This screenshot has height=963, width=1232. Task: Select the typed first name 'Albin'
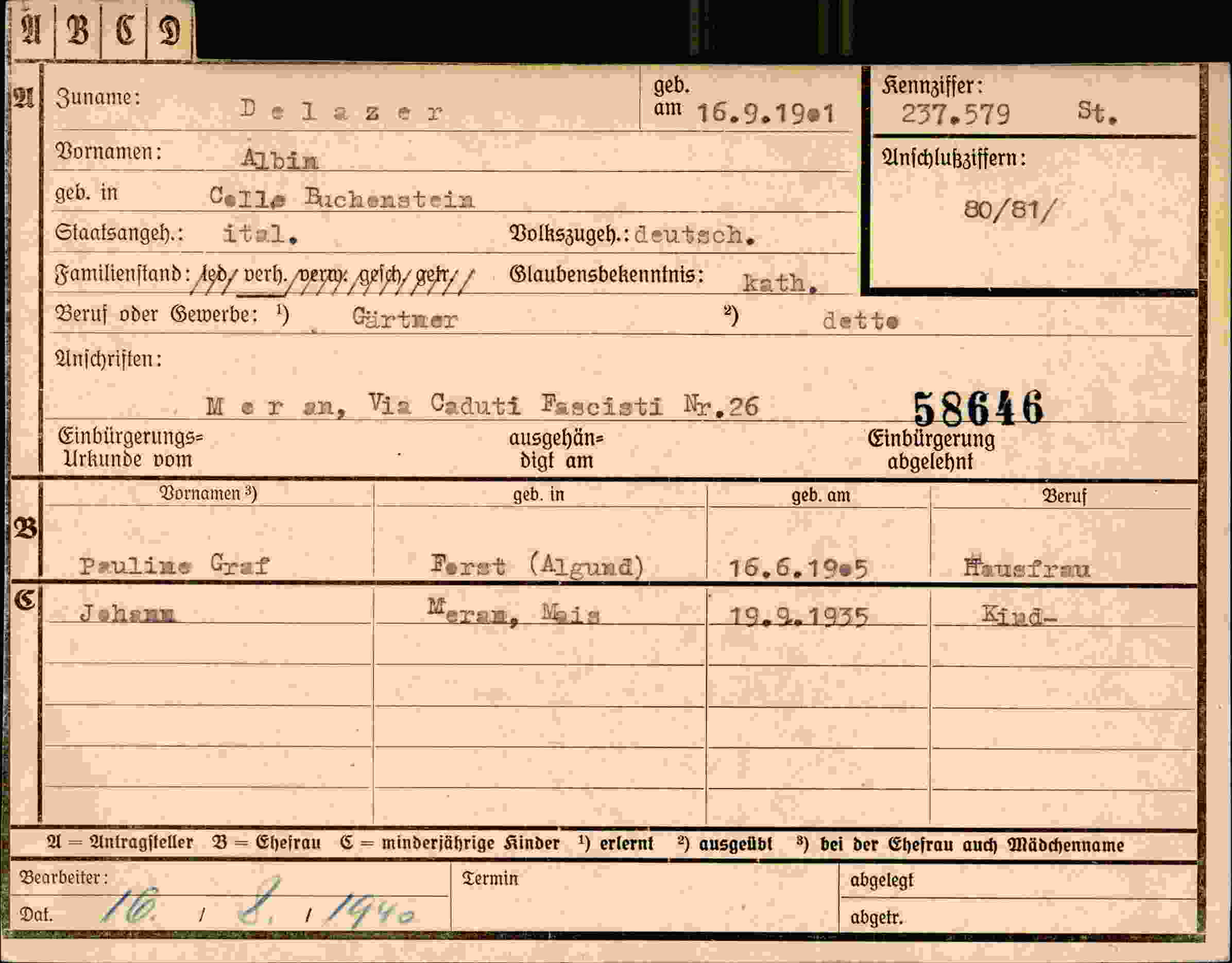(x=280, y=159)
